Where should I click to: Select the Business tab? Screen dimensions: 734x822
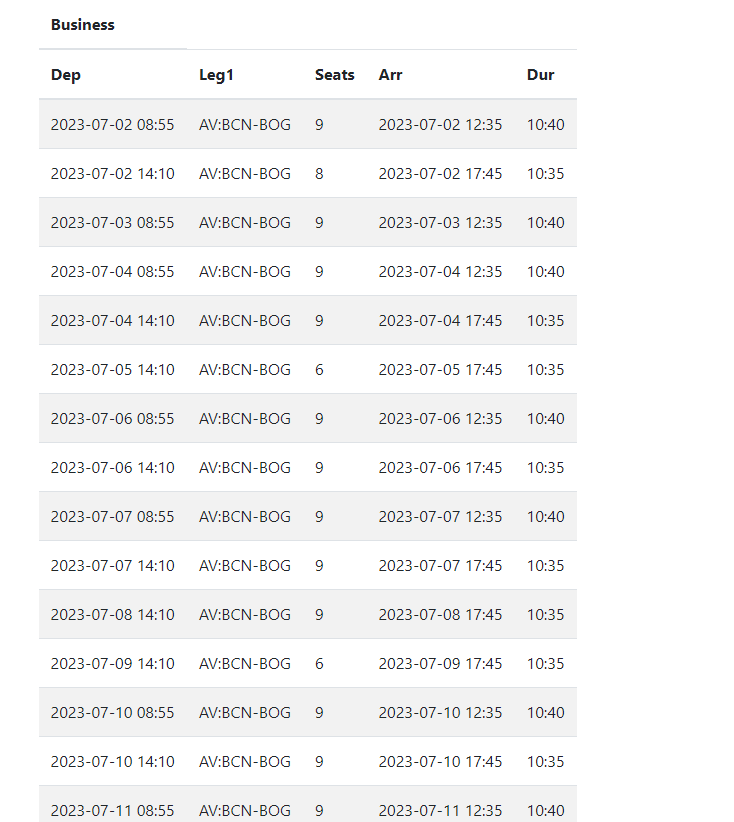(x=83, y=25)
